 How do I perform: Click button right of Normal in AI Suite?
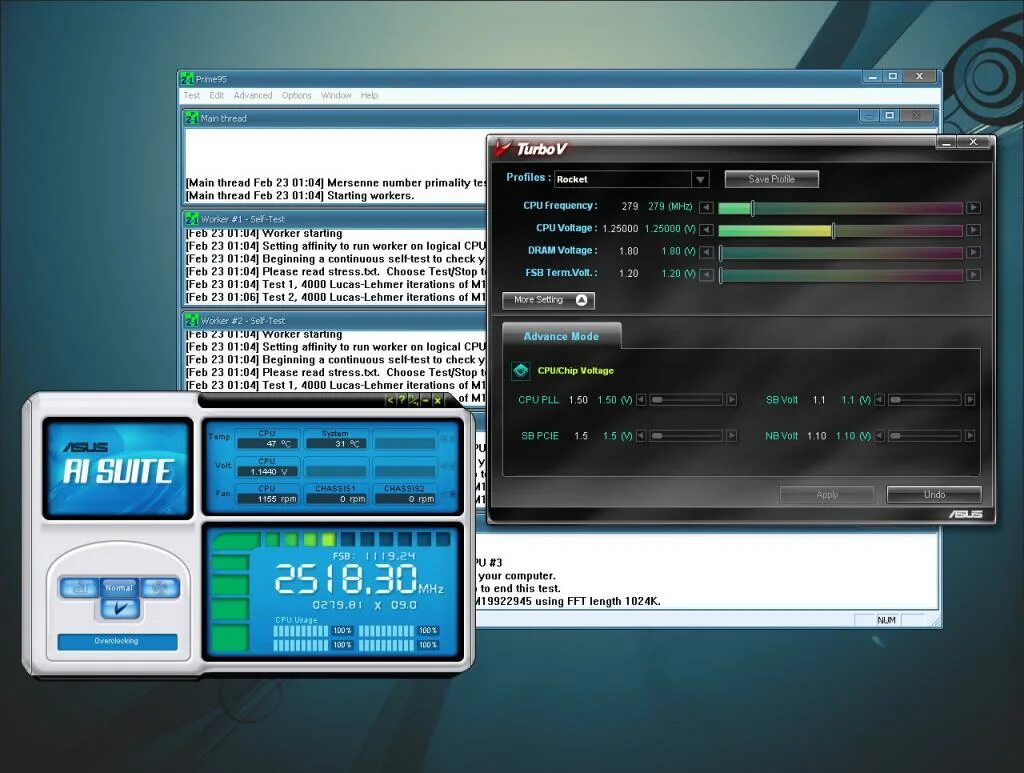(x=160, y=588)
